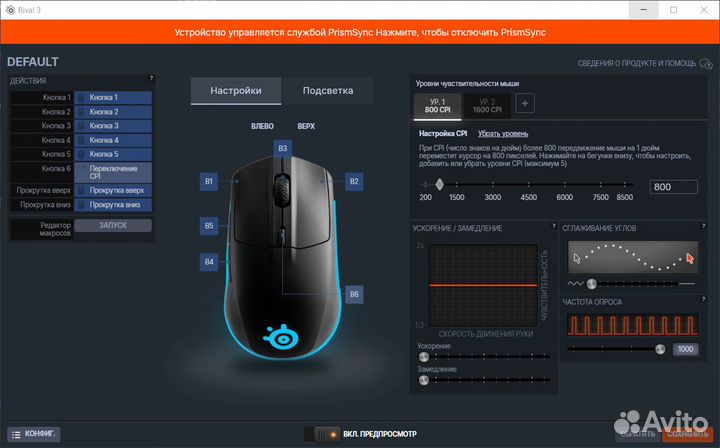Open the Кнопка 5 action dropdown
Image resolution: width=720 pixels, height=448 pixels.
pos(113,154)
